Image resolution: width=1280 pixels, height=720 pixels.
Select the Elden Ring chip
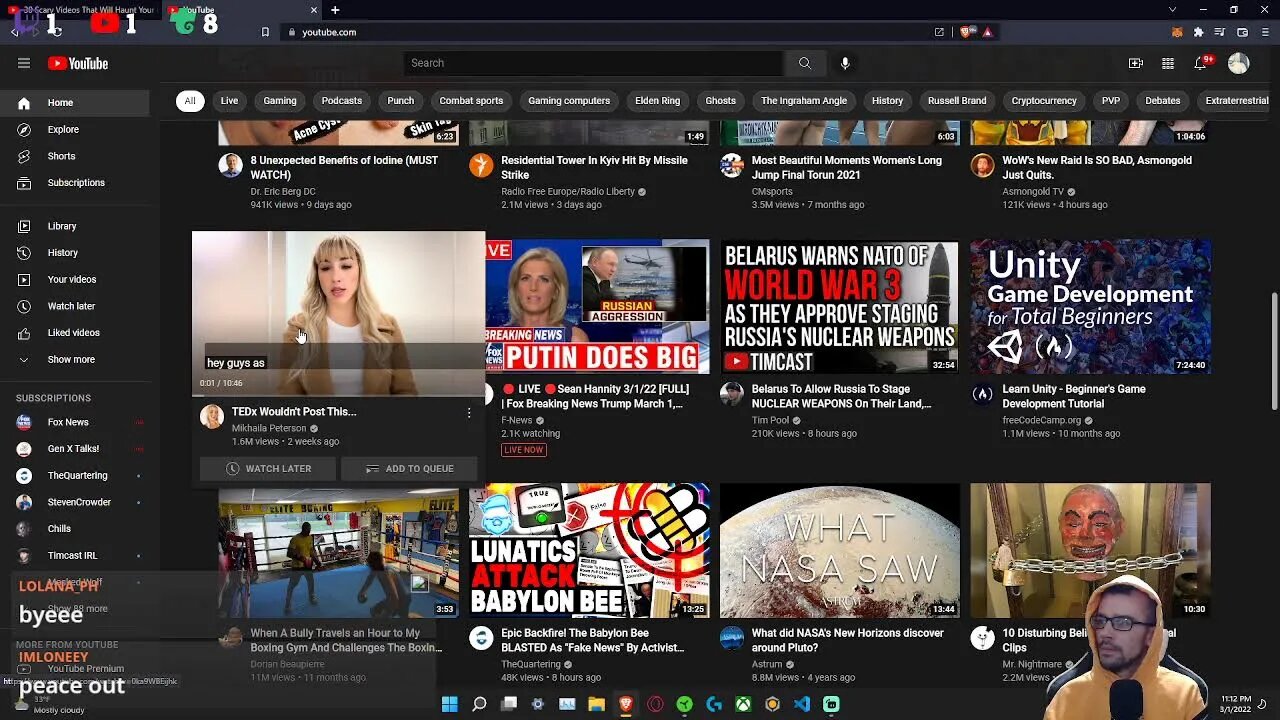tap(657, 101)
